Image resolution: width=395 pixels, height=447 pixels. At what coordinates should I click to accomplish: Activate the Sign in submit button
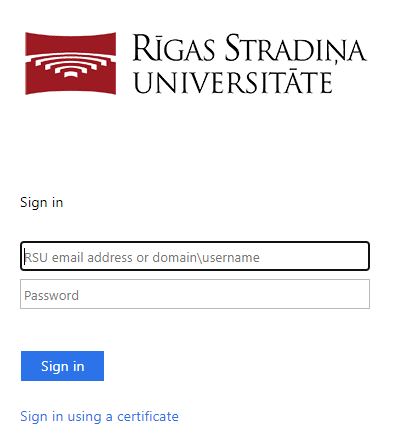point(62,366)
